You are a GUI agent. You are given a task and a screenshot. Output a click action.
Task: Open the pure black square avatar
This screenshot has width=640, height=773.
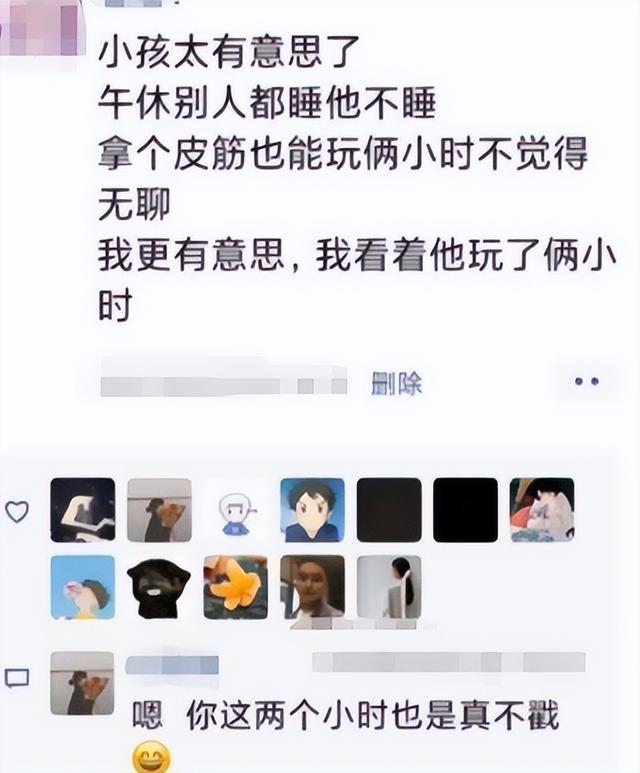click(x=465, y=510)
